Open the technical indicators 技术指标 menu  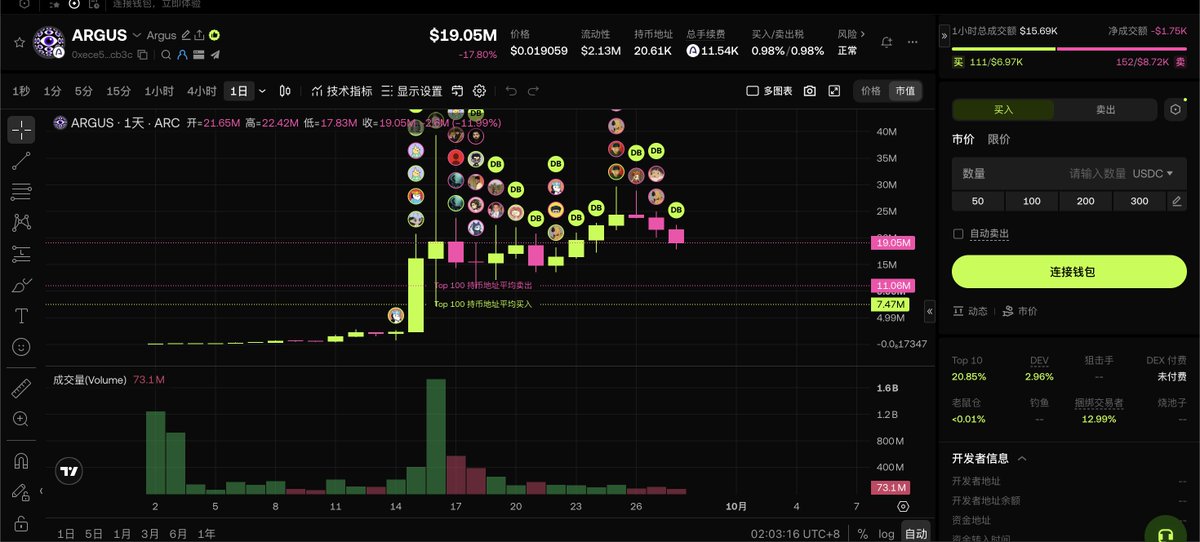342,91
